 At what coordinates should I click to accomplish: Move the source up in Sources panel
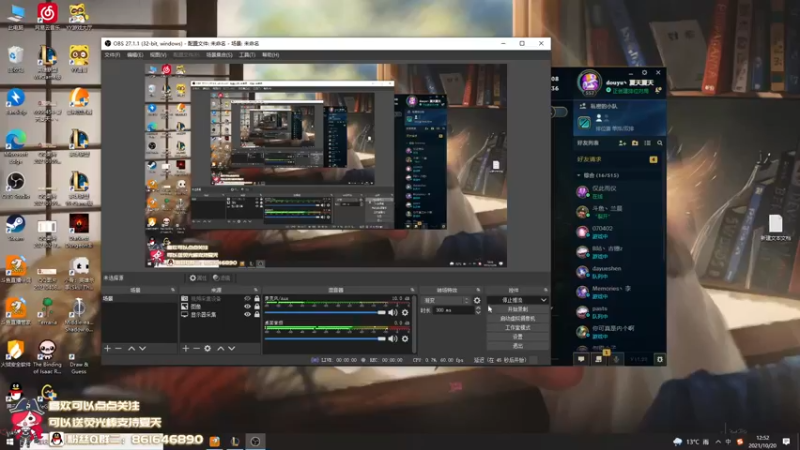[220, 348]
